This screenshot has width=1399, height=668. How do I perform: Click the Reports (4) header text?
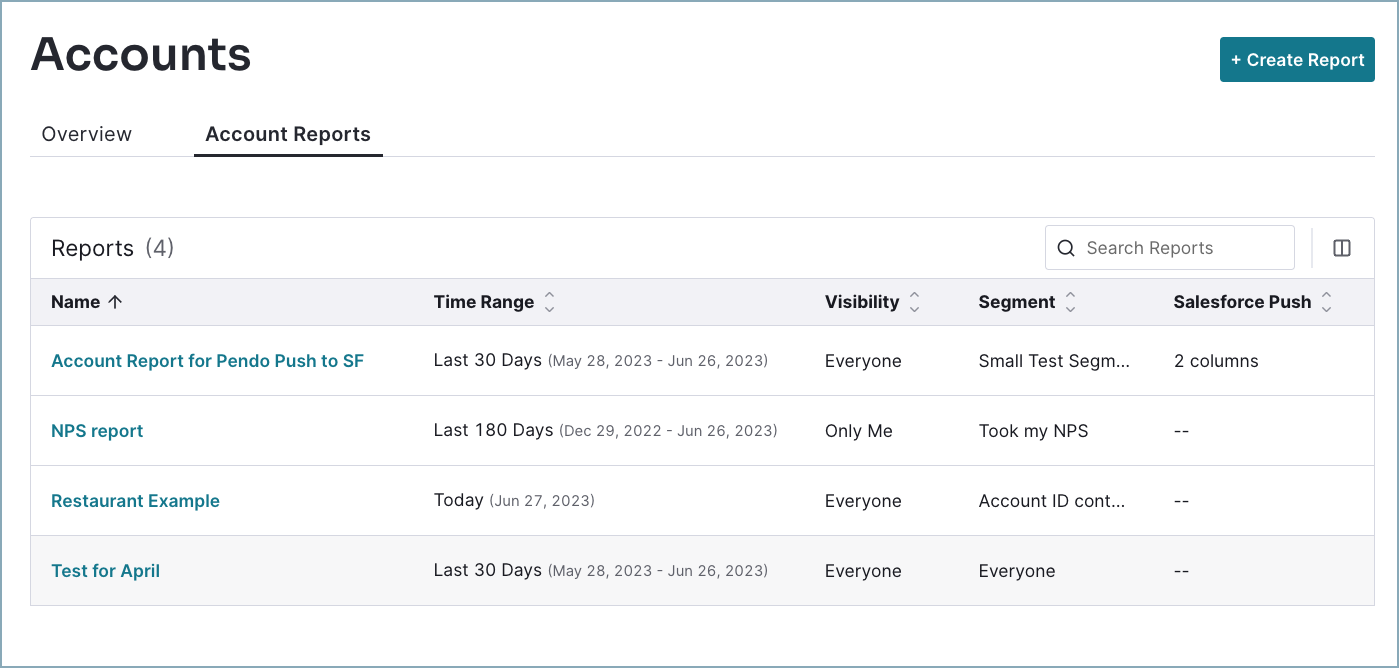[112, 247]
